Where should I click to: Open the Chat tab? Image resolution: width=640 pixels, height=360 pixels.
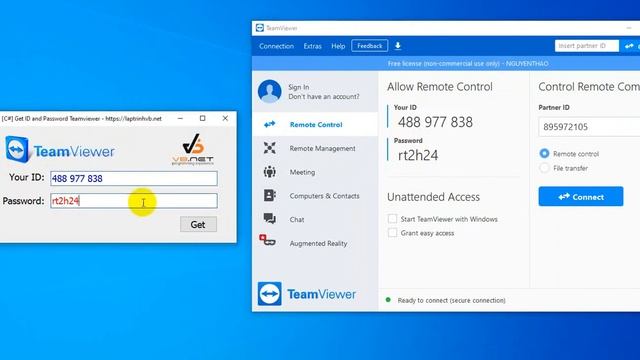coord(315,219)
